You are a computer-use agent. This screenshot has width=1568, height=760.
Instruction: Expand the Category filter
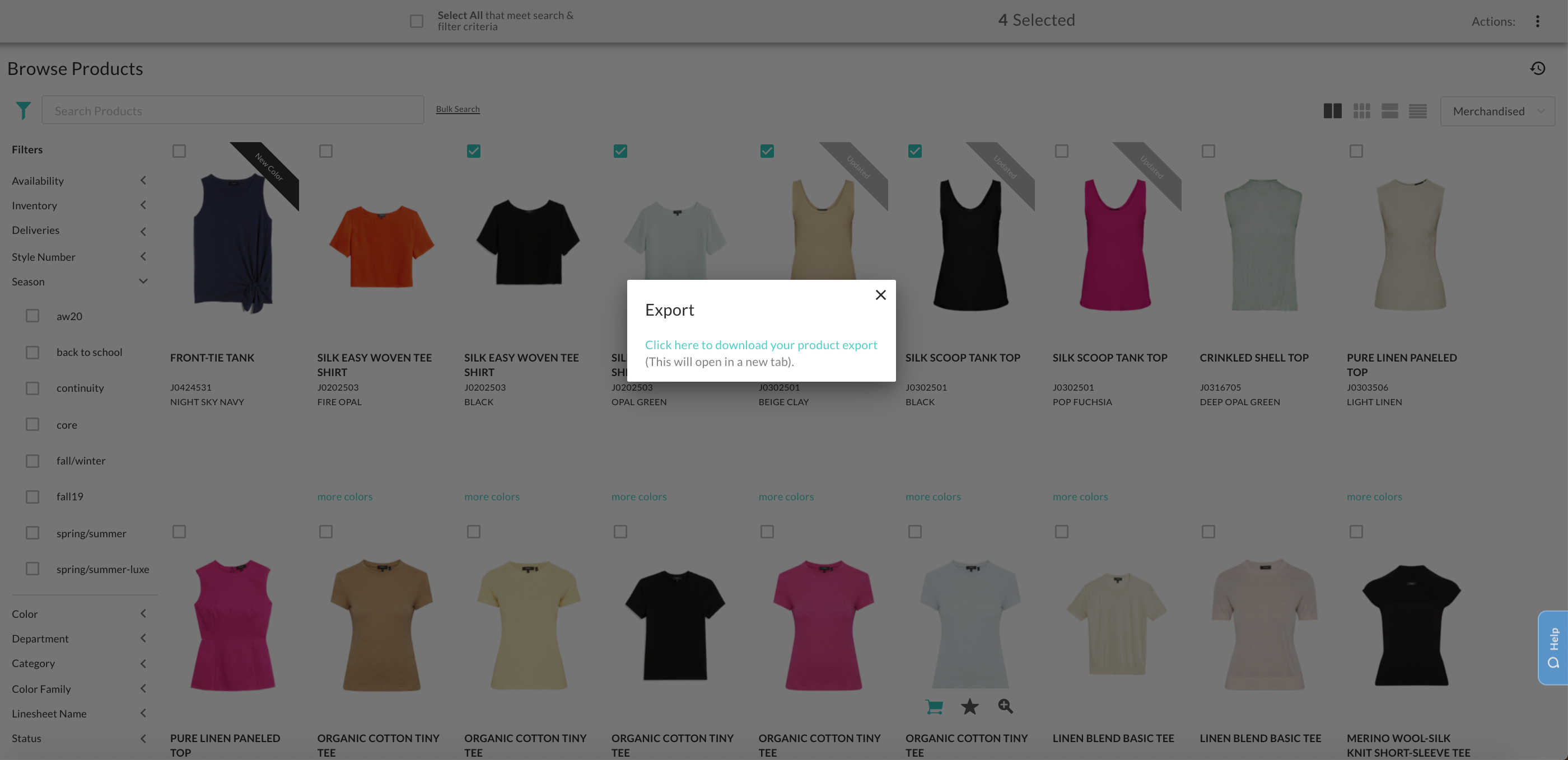point(79,663)
